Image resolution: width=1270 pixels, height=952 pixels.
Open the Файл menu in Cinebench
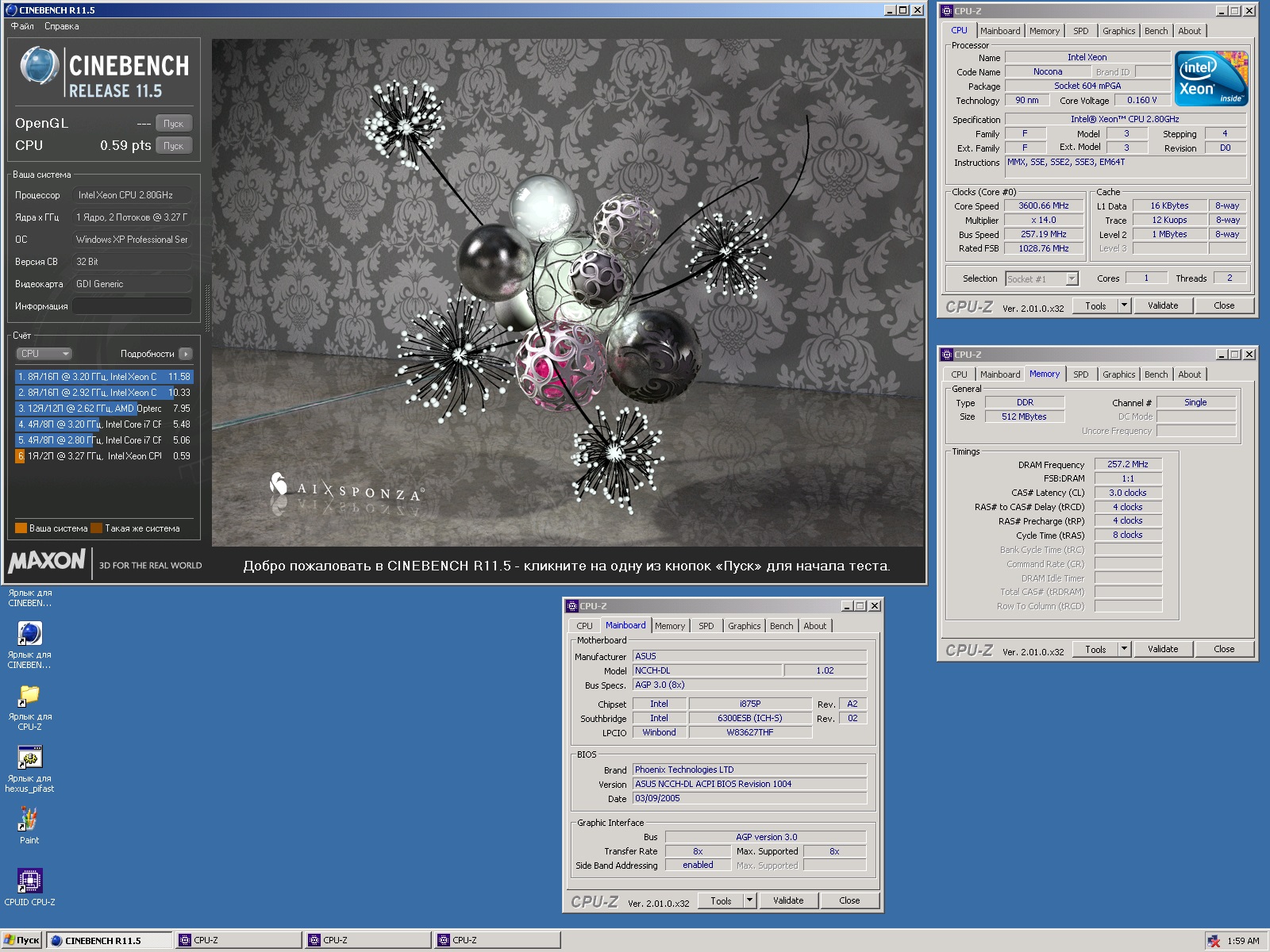pyautogui.click(x=22, y=26)
